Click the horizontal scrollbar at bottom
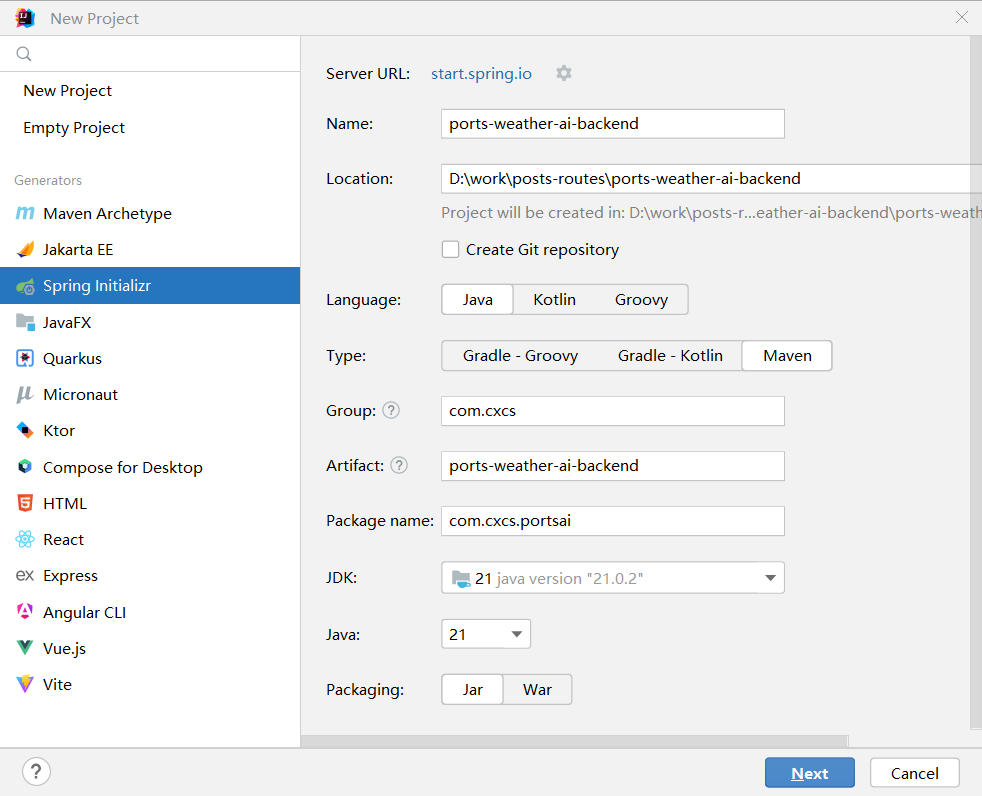The image size is (982, 796). click(574, 741)
